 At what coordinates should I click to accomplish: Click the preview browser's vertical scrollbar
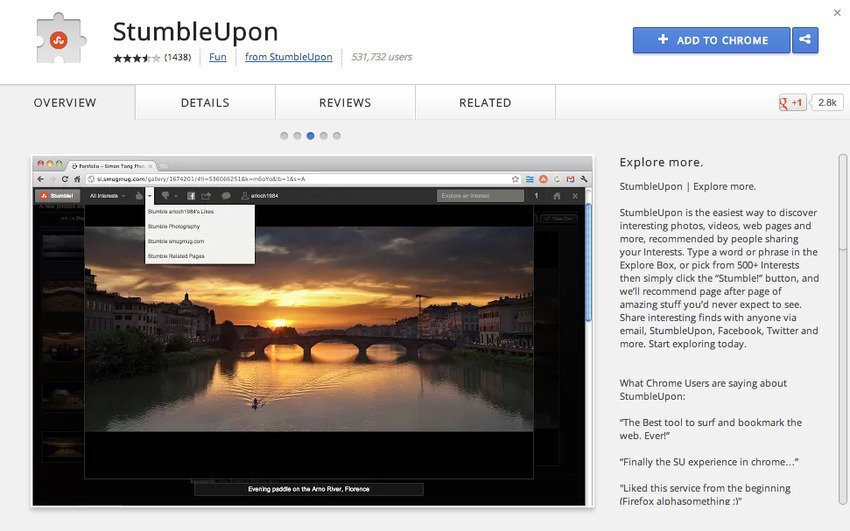pyautogui.click(x=588, y=263)
